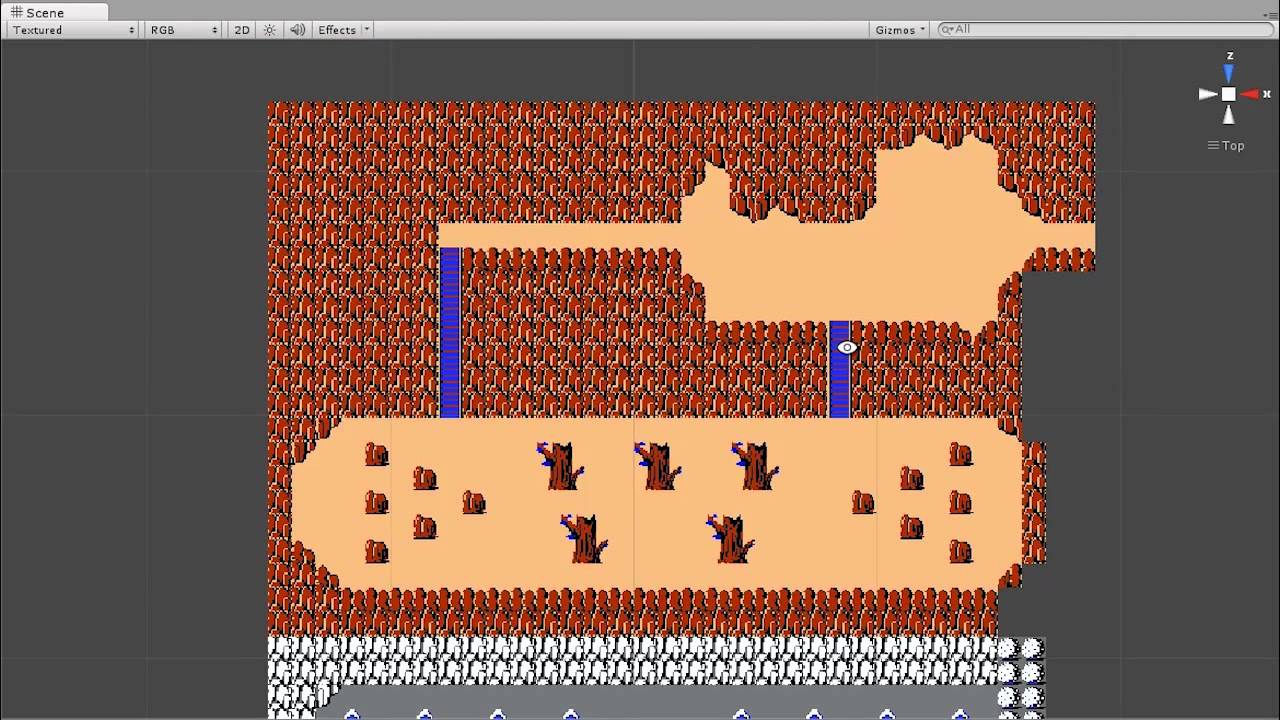The image size is (1280, 720).
Task: Toggle scene lighting sun icon
Action: click(269, 30)
